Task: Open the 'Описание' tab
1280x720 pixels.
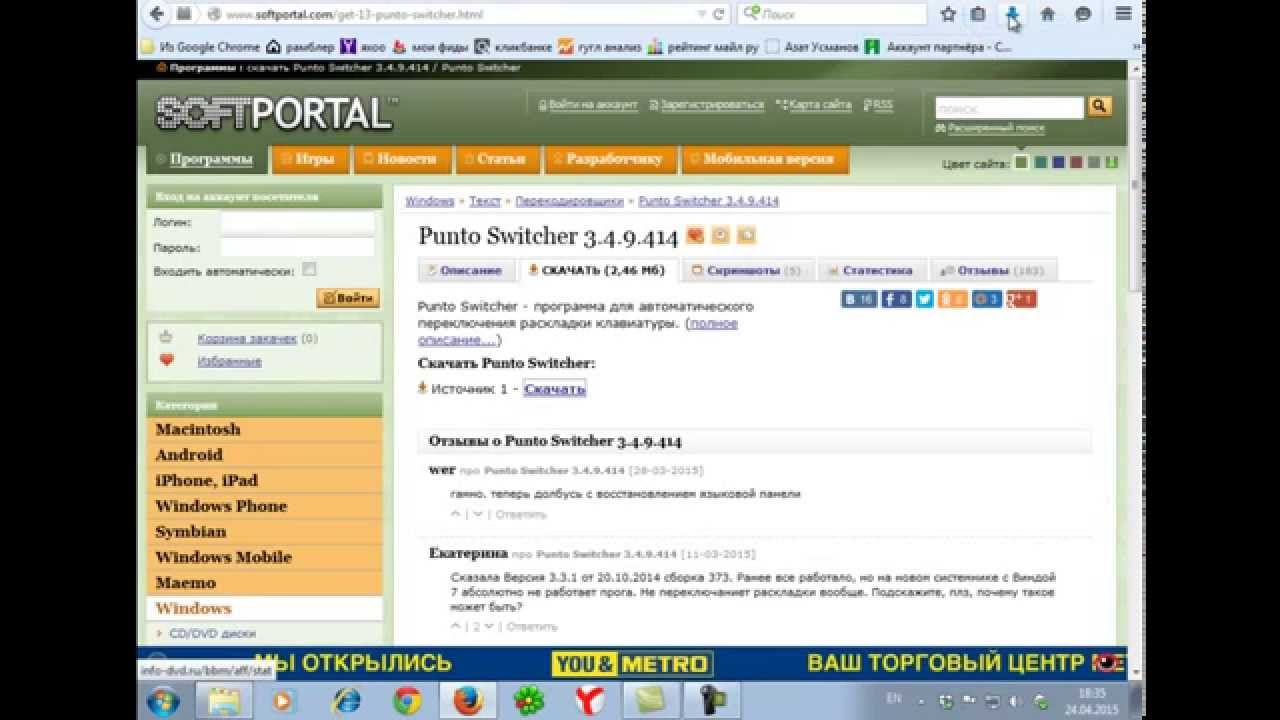Action: [464, 270]
